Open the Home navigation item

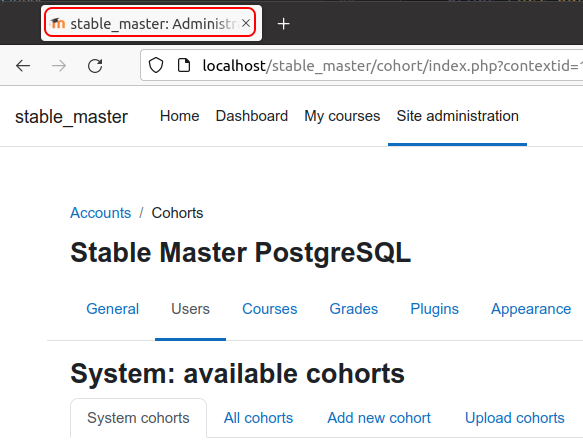point(180,116)
